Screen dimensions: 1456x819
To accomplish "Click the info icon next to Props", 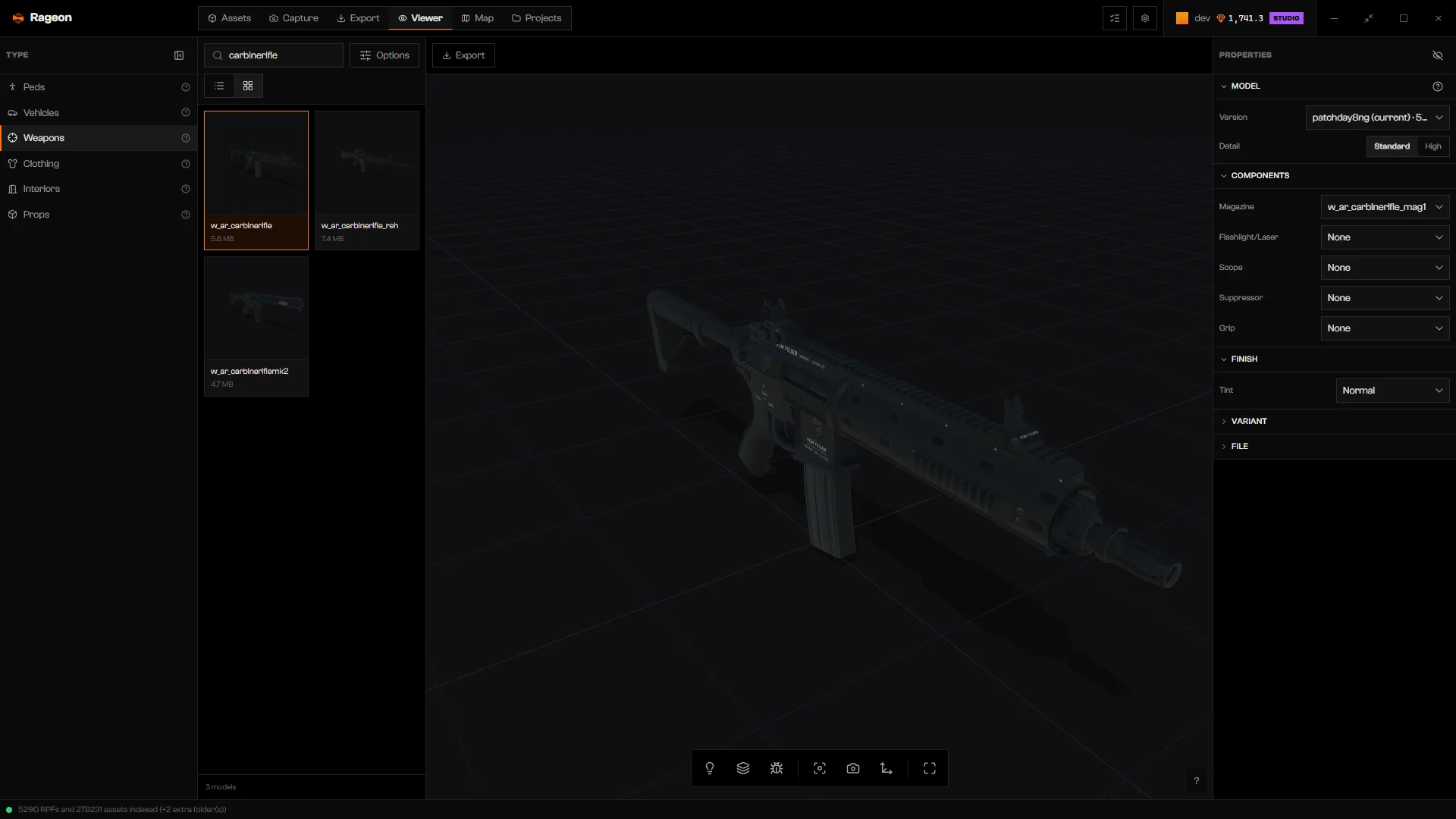I will tap(186, 215).
